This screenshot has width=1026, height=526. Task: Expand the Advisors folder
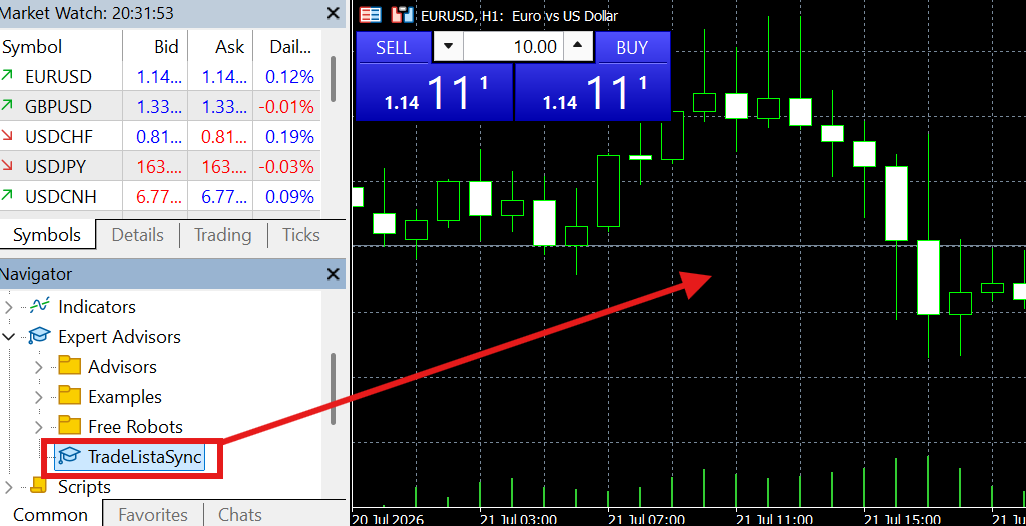click(39, 366)
